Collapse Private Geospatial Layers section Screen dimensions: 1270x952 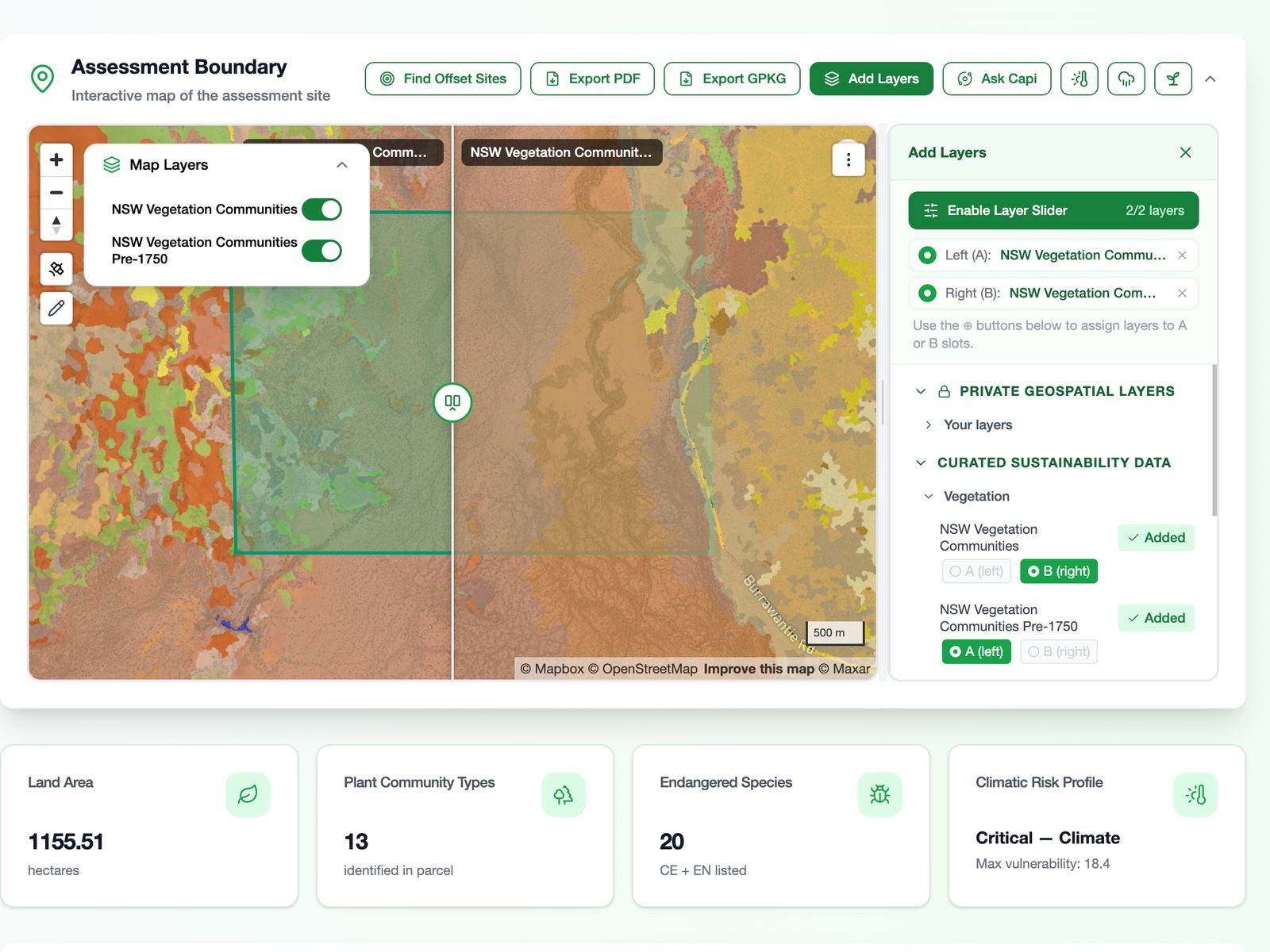click(x=921, y=391)
